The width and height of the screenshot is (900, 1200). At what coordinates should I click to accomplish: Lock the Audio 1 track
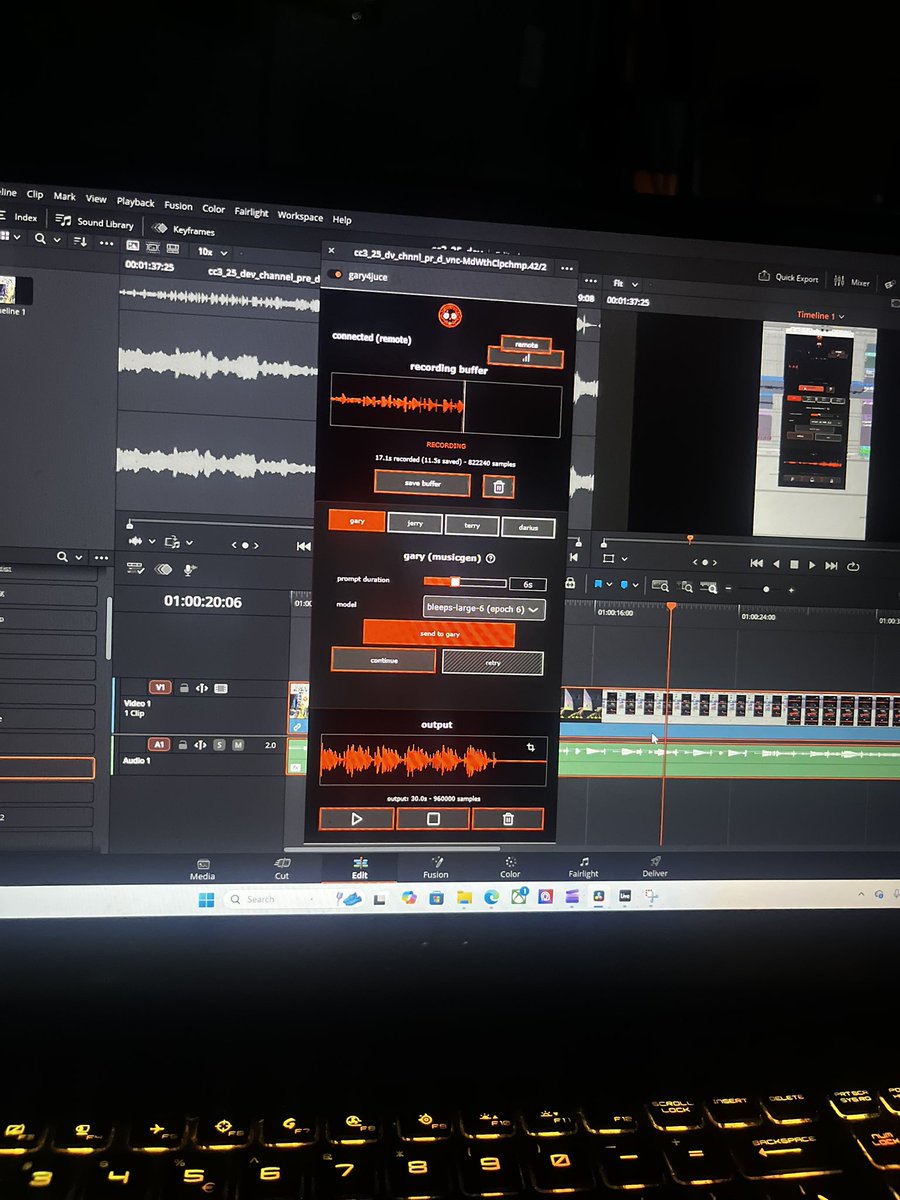(x=182, y=744)
